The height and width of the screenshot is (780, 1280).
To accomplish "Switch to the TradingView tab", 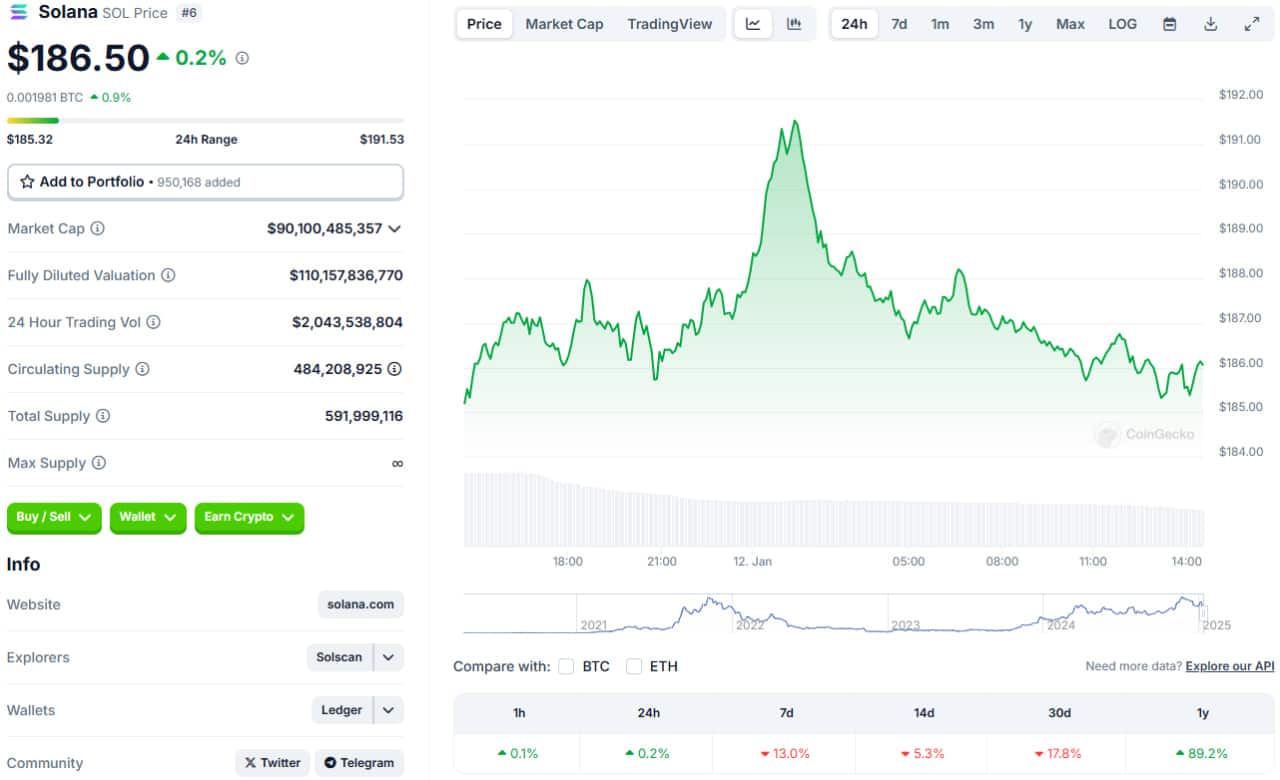I will coord(670,24).
